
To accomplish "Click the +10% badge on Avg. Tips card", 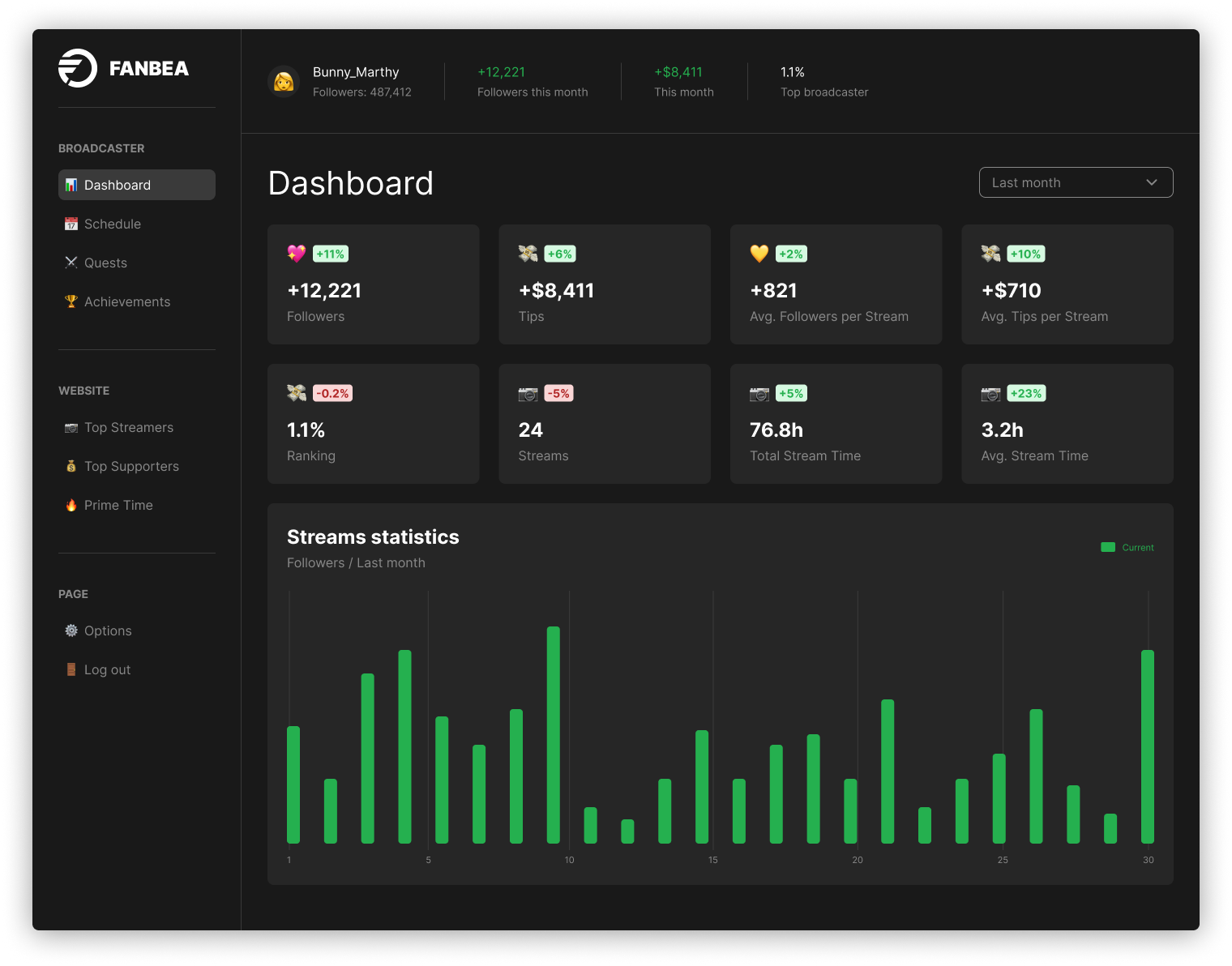I will coord(1025,254).
